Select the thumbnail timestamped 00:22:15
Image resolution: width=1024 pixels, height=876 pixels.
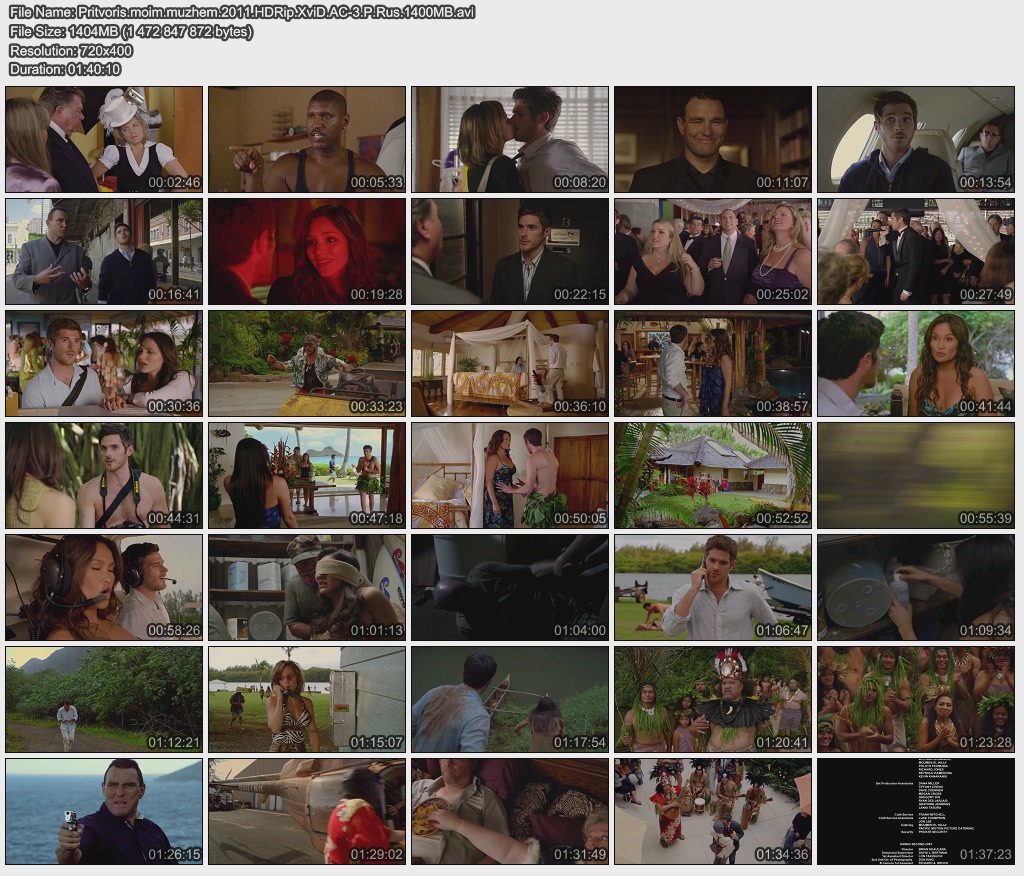pyautogui.click(x=510, y=251)
